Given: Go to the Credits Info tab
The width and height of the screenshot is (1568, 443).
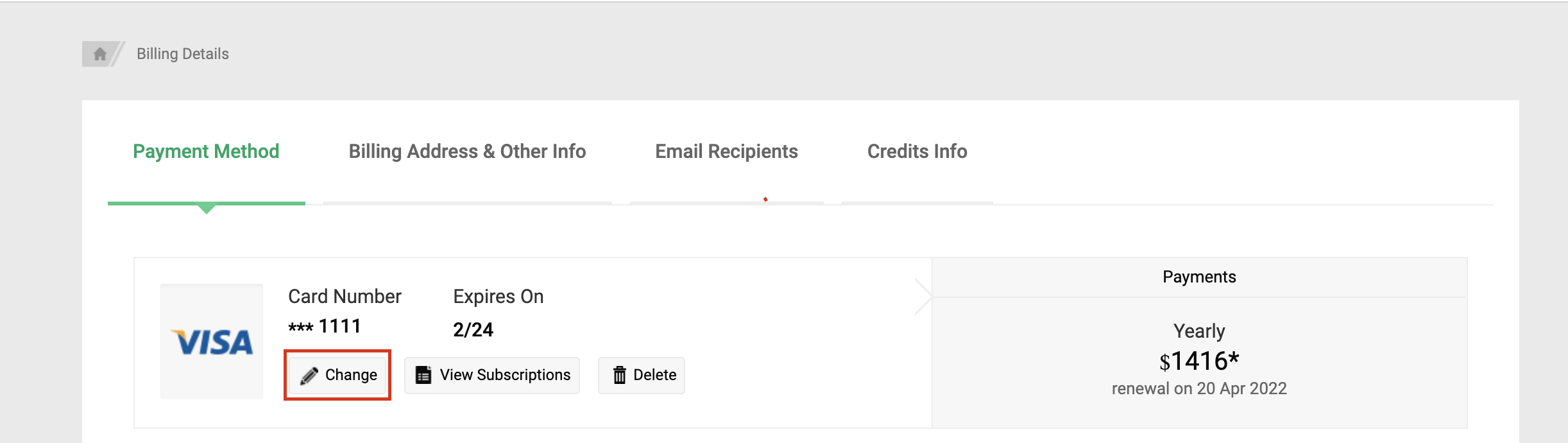Looking at the screenshot, I should (917, 152).
